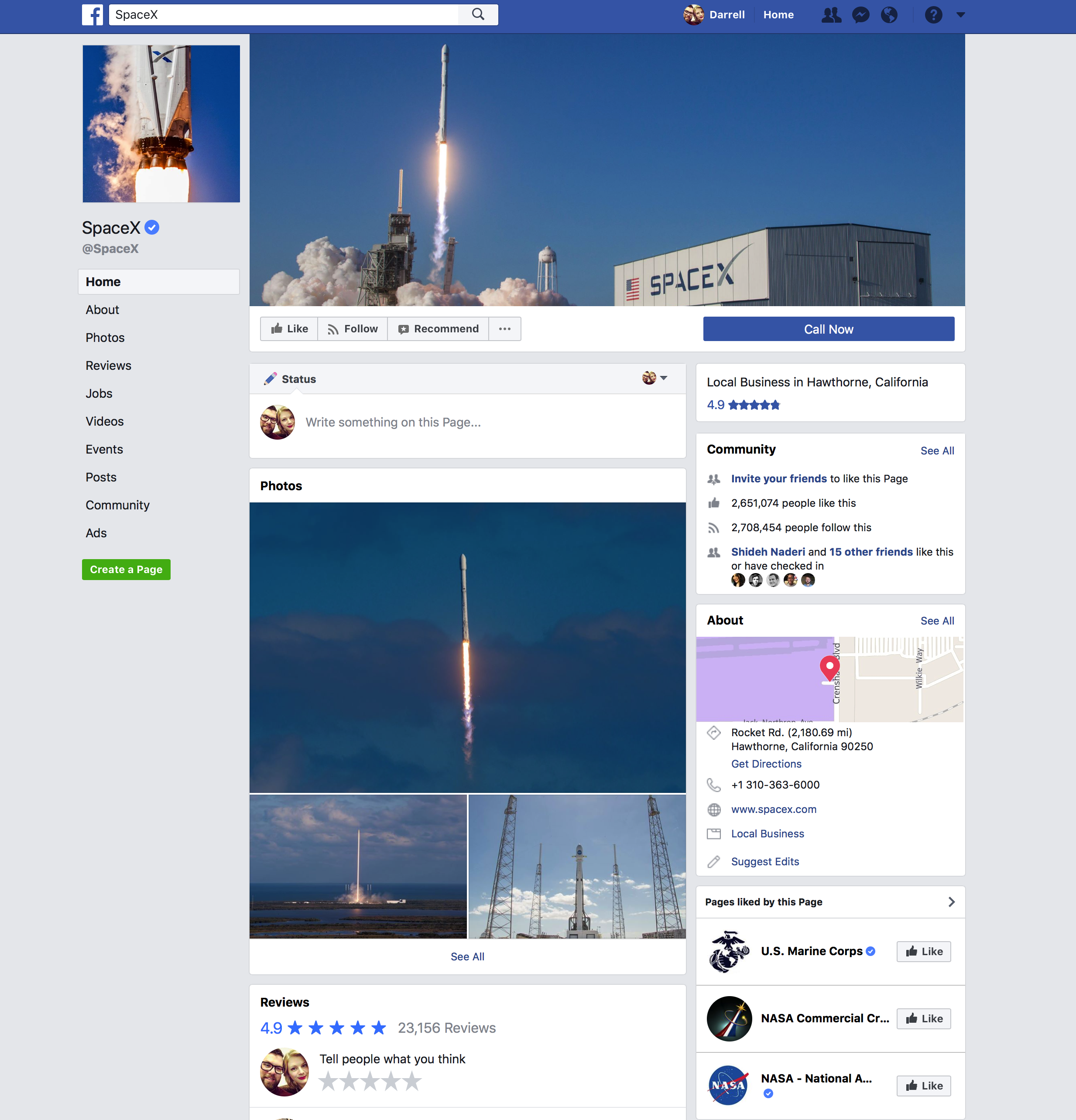Go to Videos in the sidebar
This screenshot has height=1120, width=1076.
[x=105, y=421]
